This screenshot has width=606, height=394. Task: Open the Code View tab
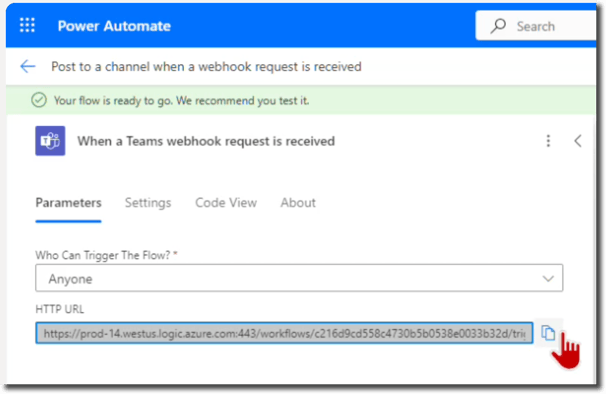click(226, 203)
